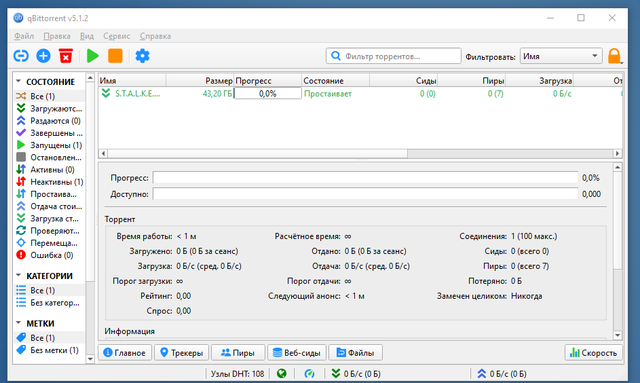Select the Остановлены filter
The height and width of the screenshot is (383, 640).
[49, 157]
